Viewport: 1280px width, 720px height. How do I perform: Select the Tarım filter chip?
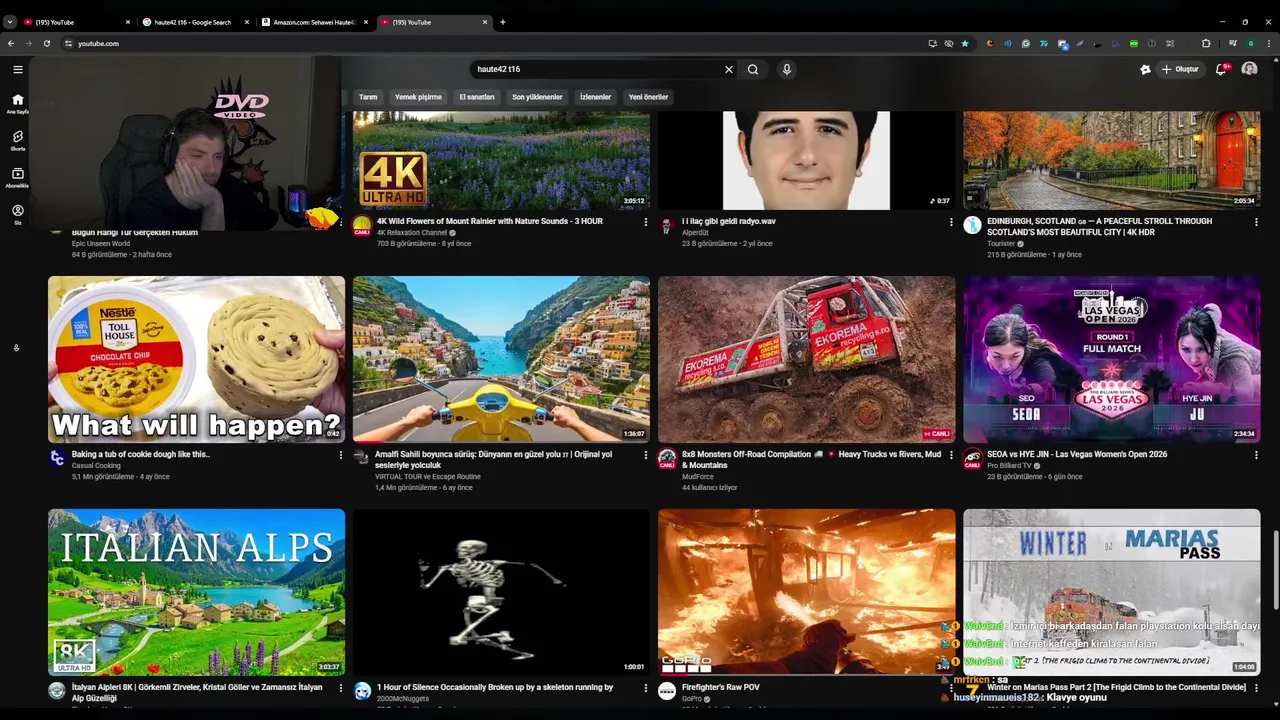(368, 97)
